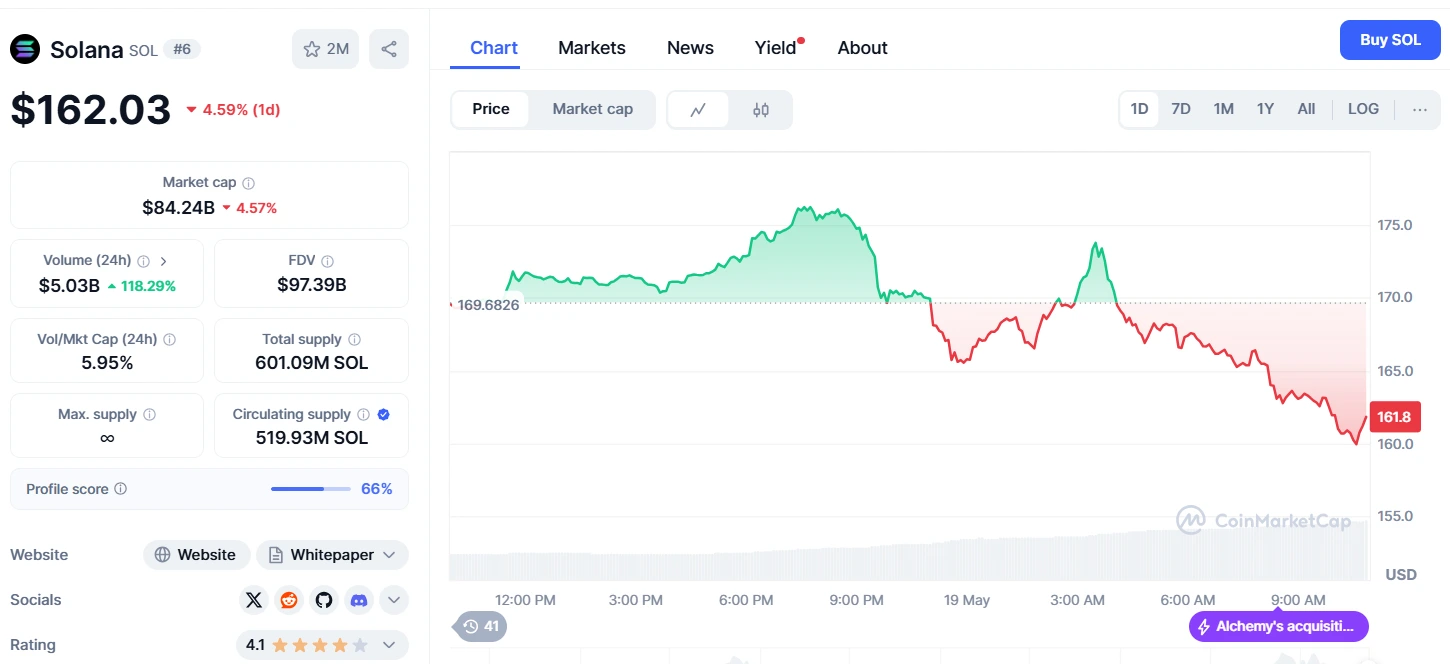This screenshot has width=1450, height=664.
Task: Set chart range to All
Action: pyautogui.click(x=1306, y=109)
